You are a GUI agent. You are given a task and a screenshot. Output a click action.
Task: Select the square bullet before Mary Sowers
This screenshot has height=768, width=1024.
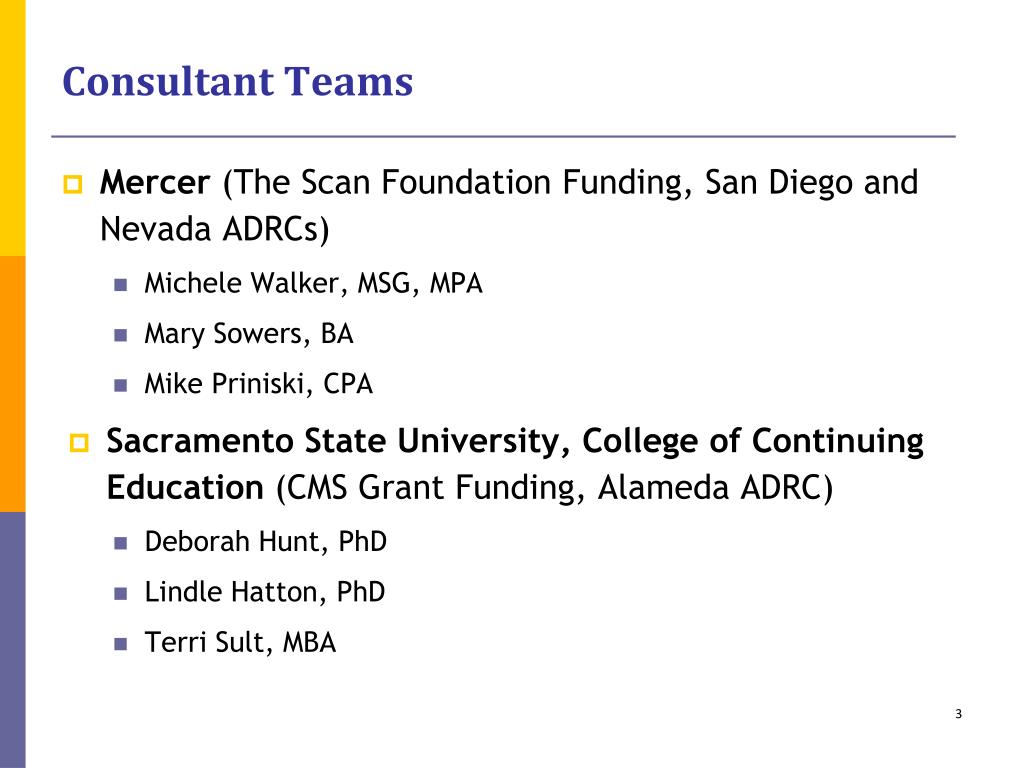120,335
